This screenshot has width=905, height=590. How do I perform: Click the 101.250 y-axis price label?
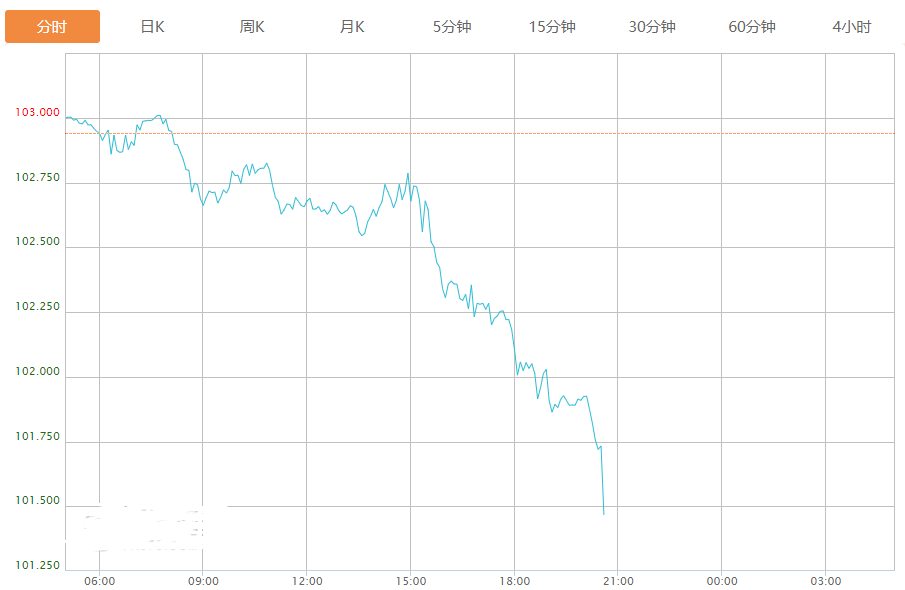point(37,566)
